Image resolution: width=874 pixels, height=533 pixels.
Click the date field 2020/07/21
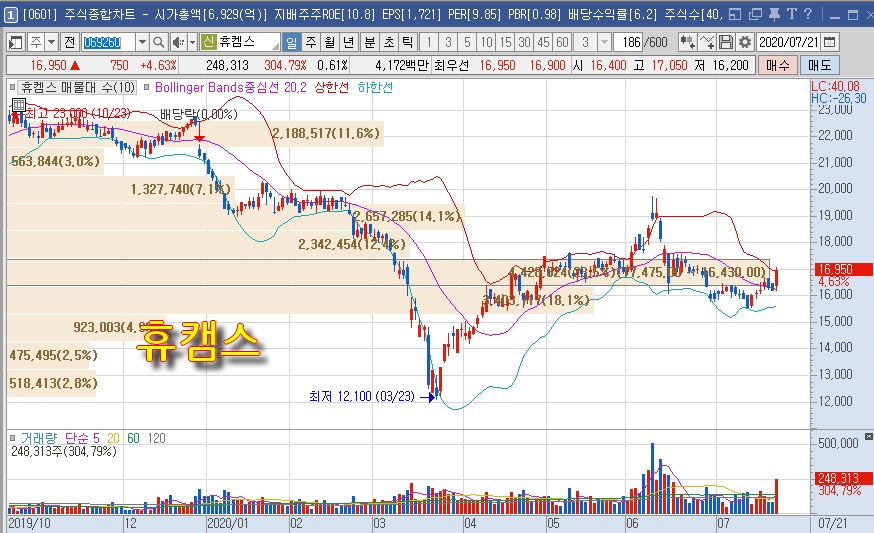(788, 42)
